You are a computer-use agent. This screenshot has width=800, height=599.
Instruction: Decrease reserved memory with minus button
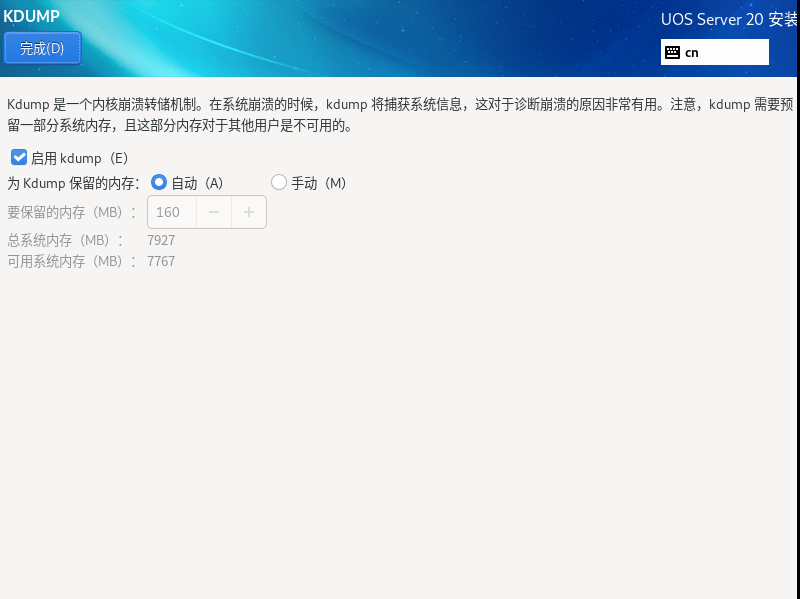(214, 212)
